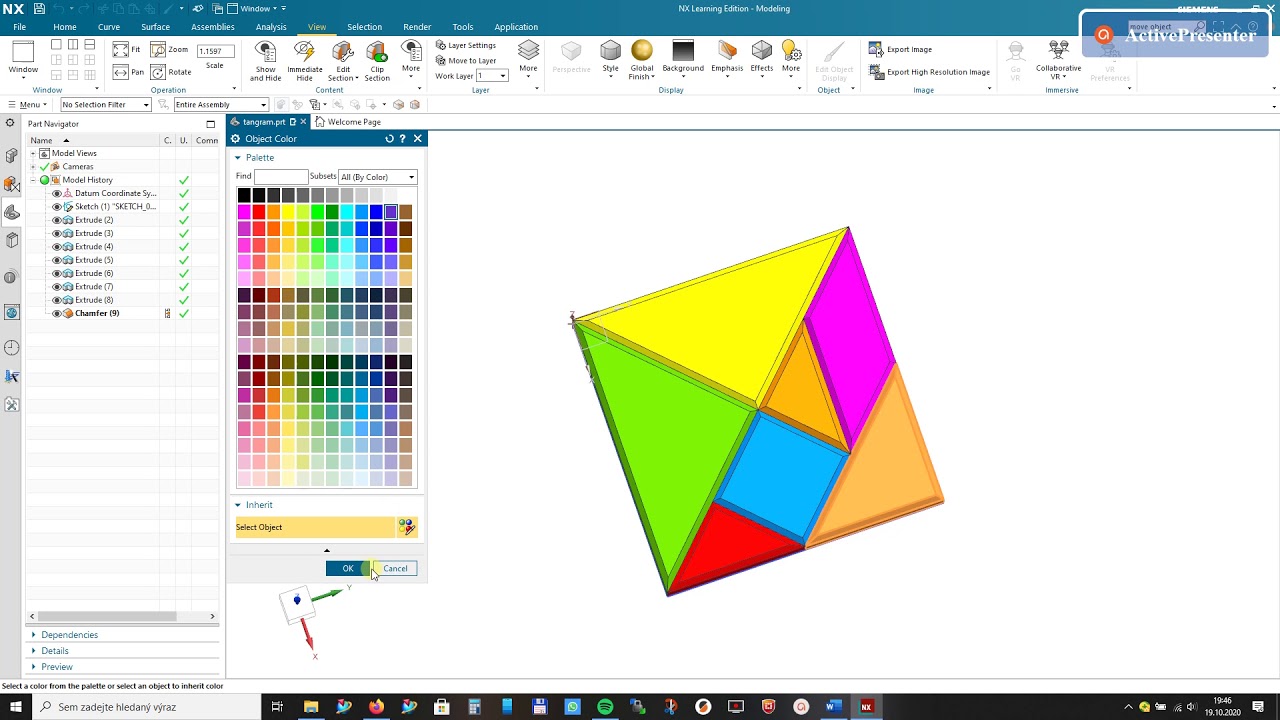This screenshot has height=720, width=1280.
Task: Open the Global Finish sphere icon
Action: 642,60
